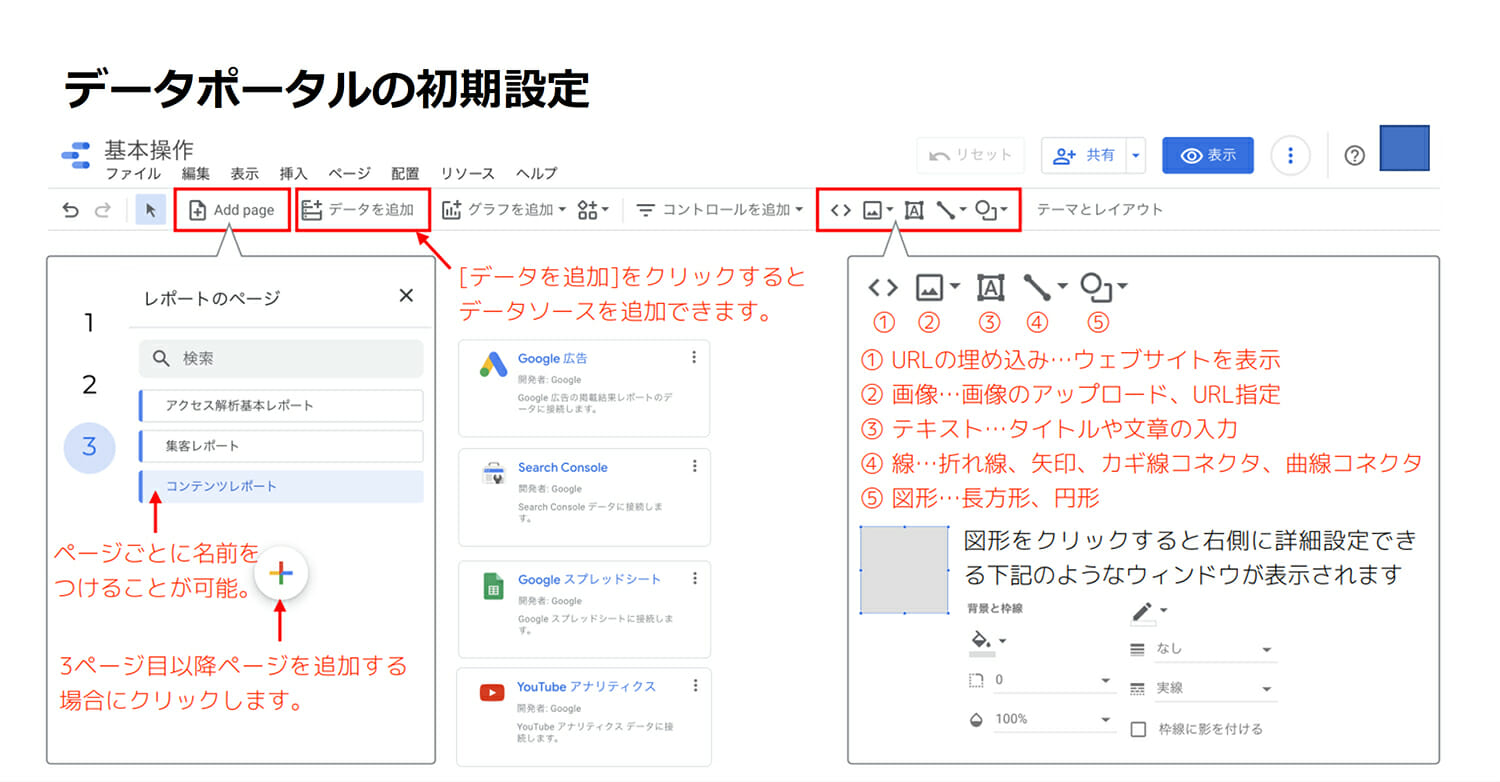Image resolution: width=1500 pixels, height=782 pixels.
Task: Open the three-dot more options menu beside 表示
Action: tap(1290, 156)
